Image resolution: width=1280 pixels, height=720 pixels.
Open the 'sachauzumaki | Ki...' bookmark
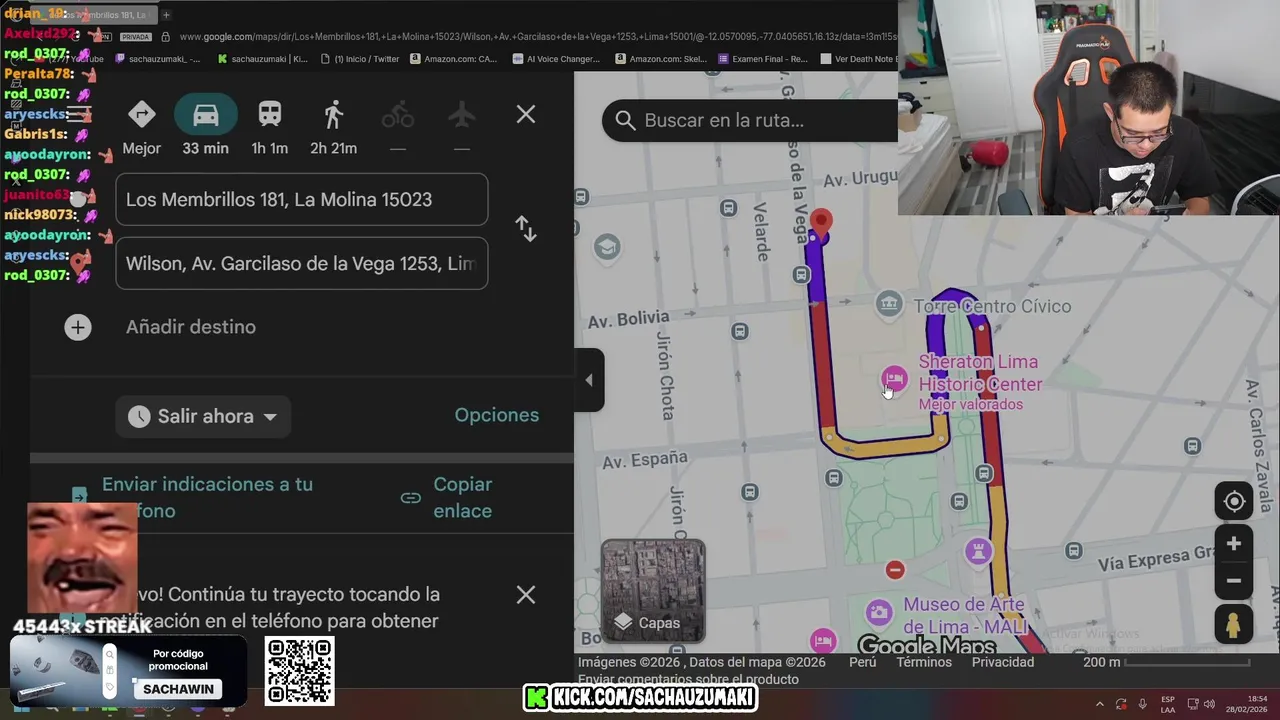pyautogui.click(x=262, y=59)
